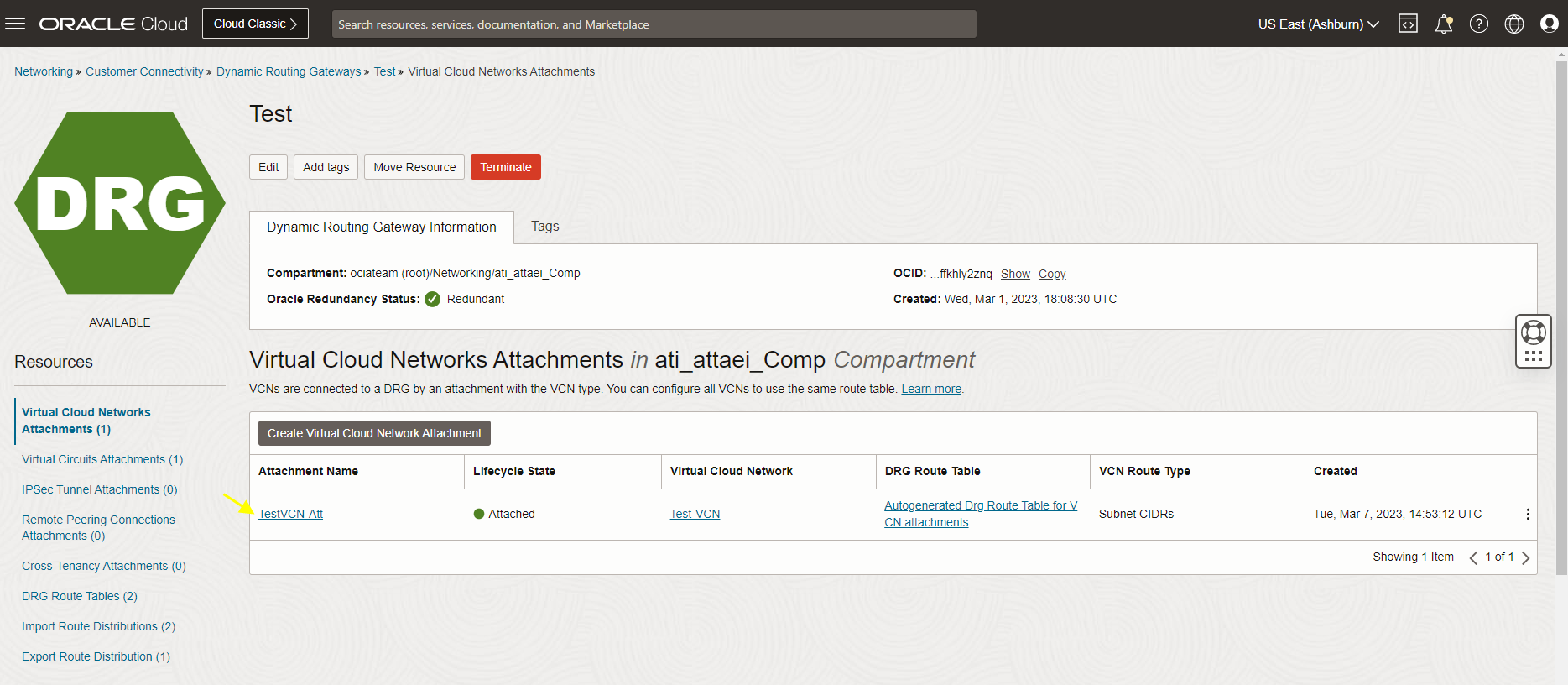Go to next page of attachments
Viewport: 1568px width, 685px height.
click(1525, 557)
